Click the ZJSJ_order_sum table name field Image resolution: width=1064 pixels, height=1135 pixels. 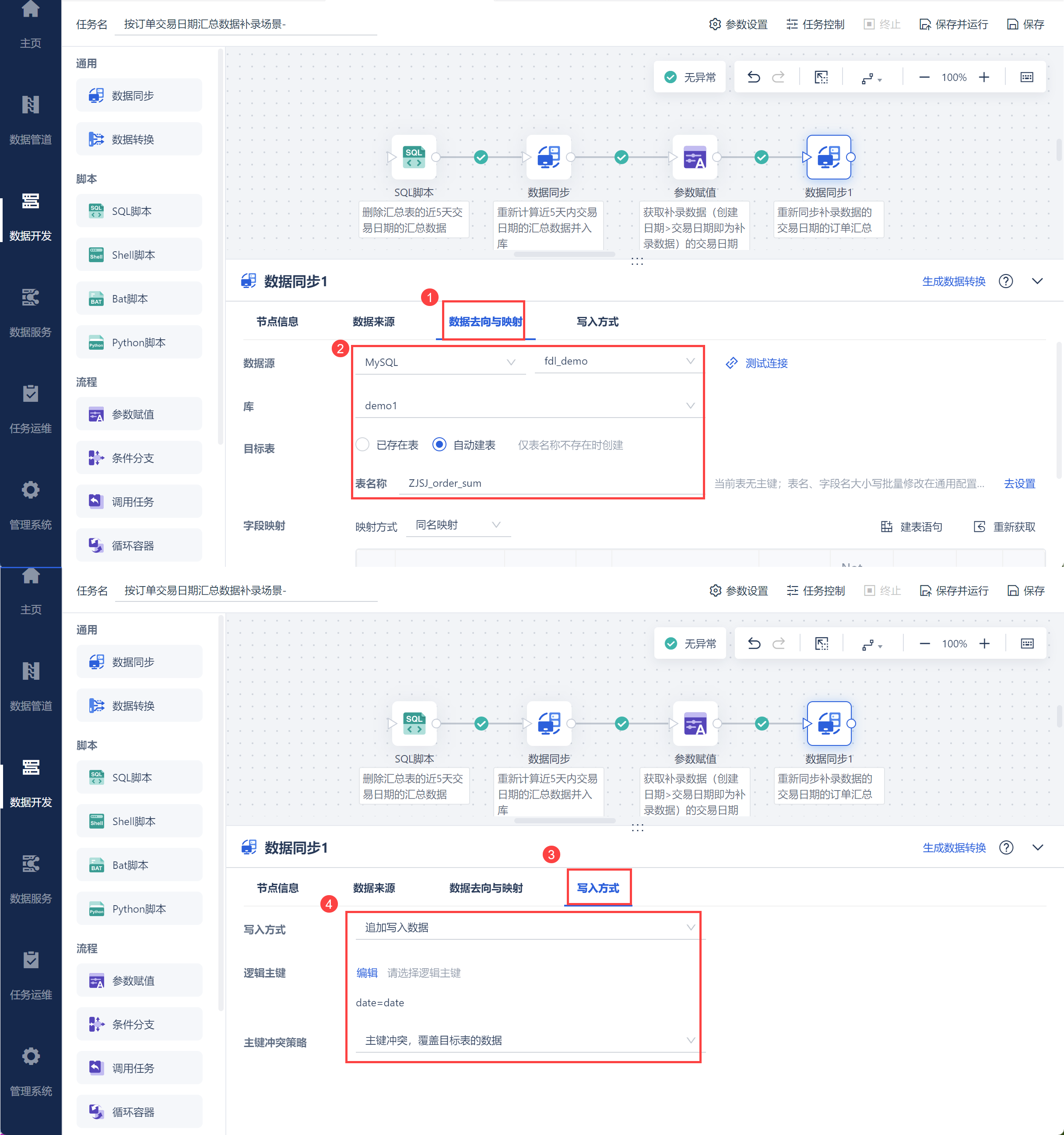point(551,483)
